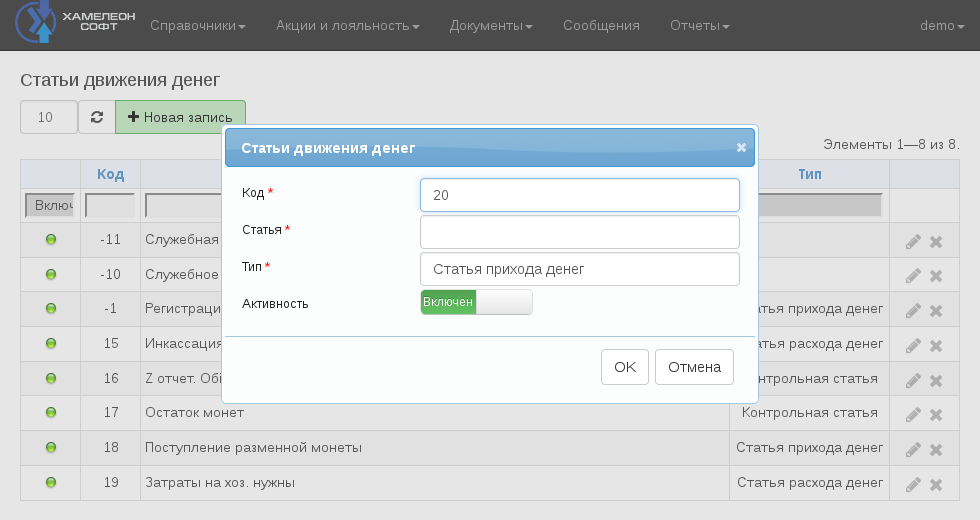Viewport: 980px width, 520px height.
Task: Edit the row with code -1
Action: tap(913, 311)
